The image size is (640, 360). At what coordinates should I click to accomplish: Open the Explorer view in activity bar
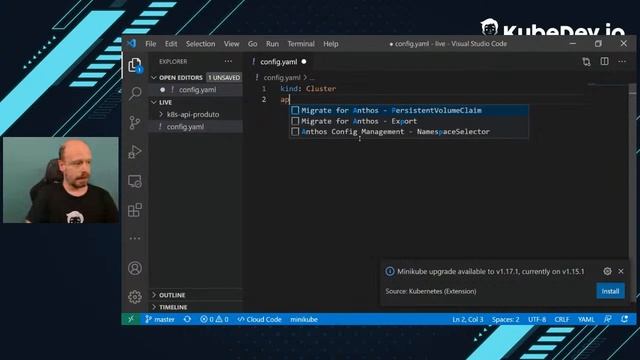[135, 64]
